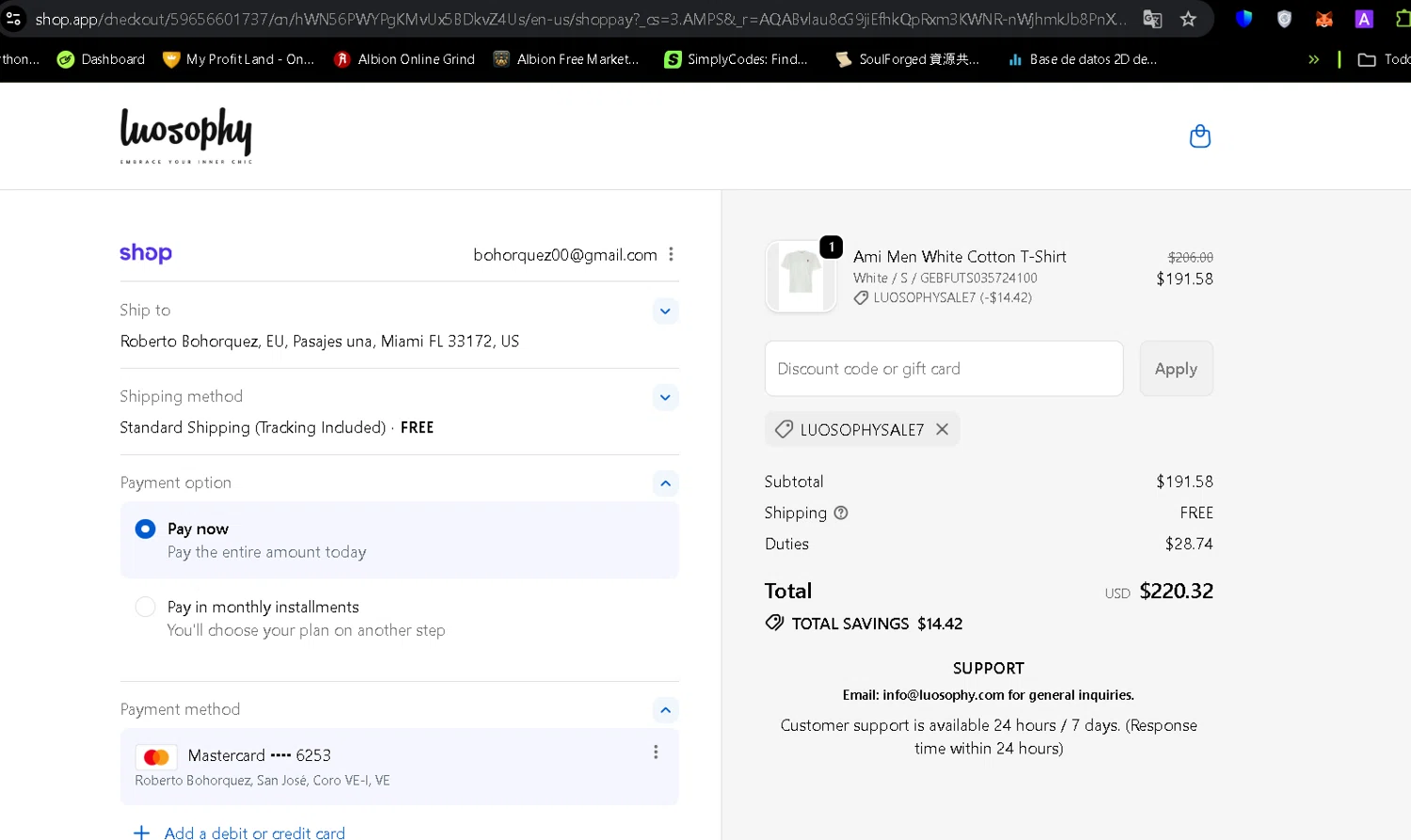The height and width of the screenshot is (840, 1411).
Task: Open the Dashboard bookmark
Action: pos(101,59)
